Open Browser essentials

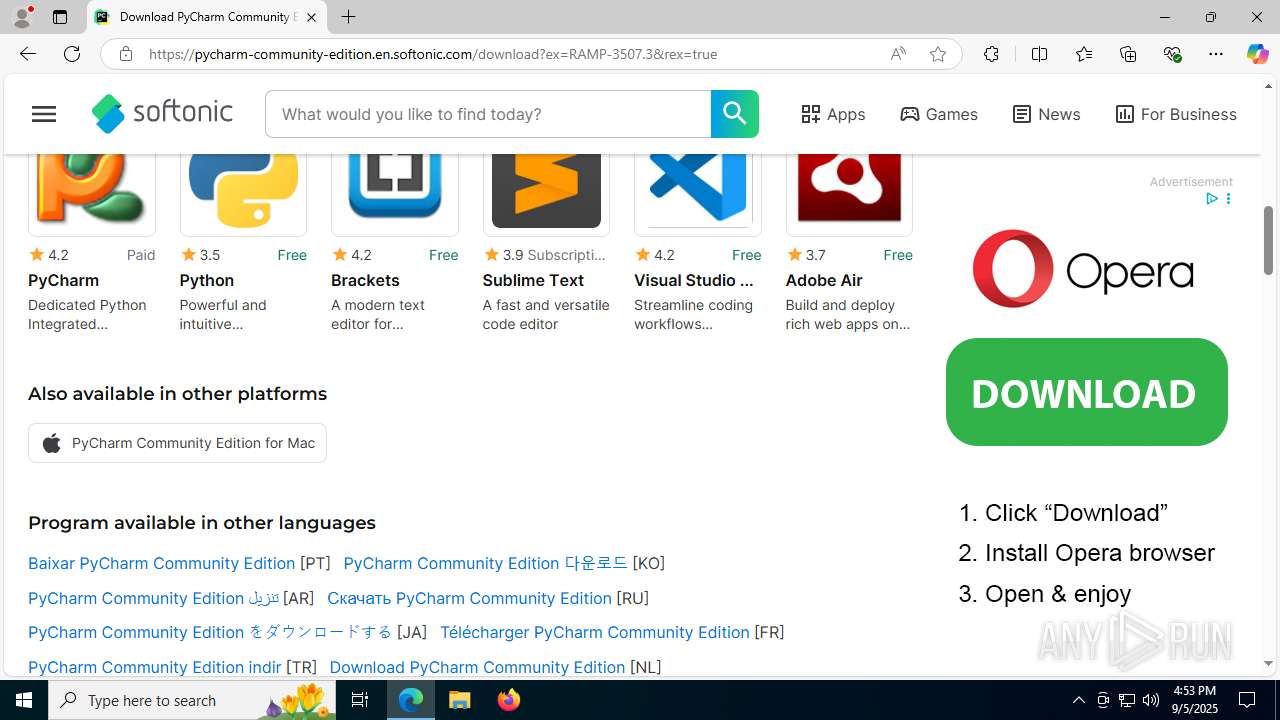1172,54
